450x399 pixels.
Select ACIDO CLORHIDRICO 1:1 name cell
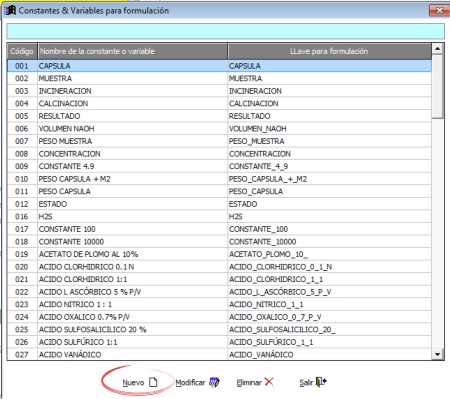pos(132,279)
